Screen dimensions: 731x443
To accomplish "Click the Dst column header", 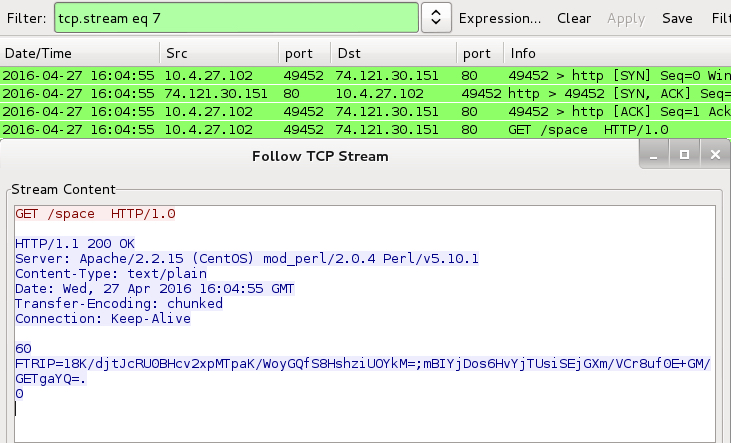I will (349, 53).
